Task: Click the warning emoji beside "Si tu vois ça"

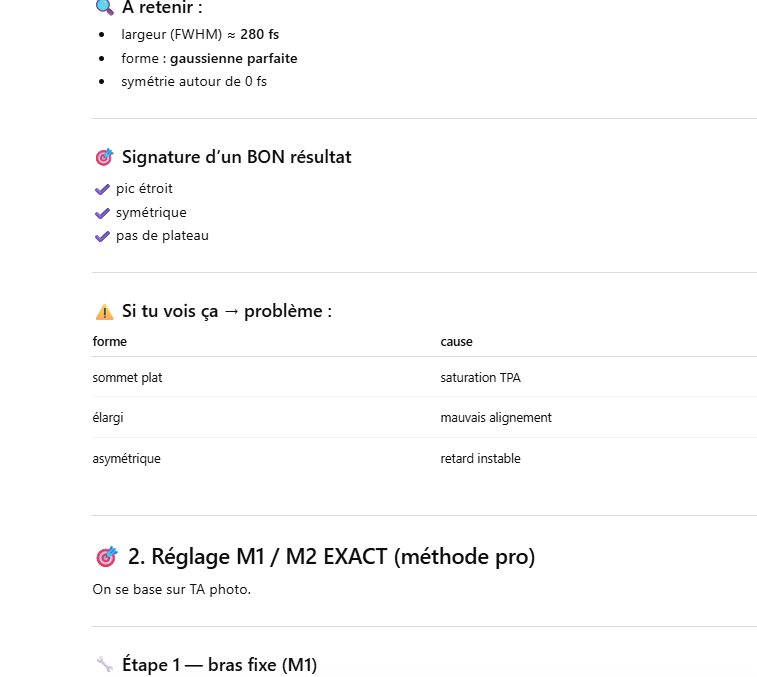Action: pos(104,312)
